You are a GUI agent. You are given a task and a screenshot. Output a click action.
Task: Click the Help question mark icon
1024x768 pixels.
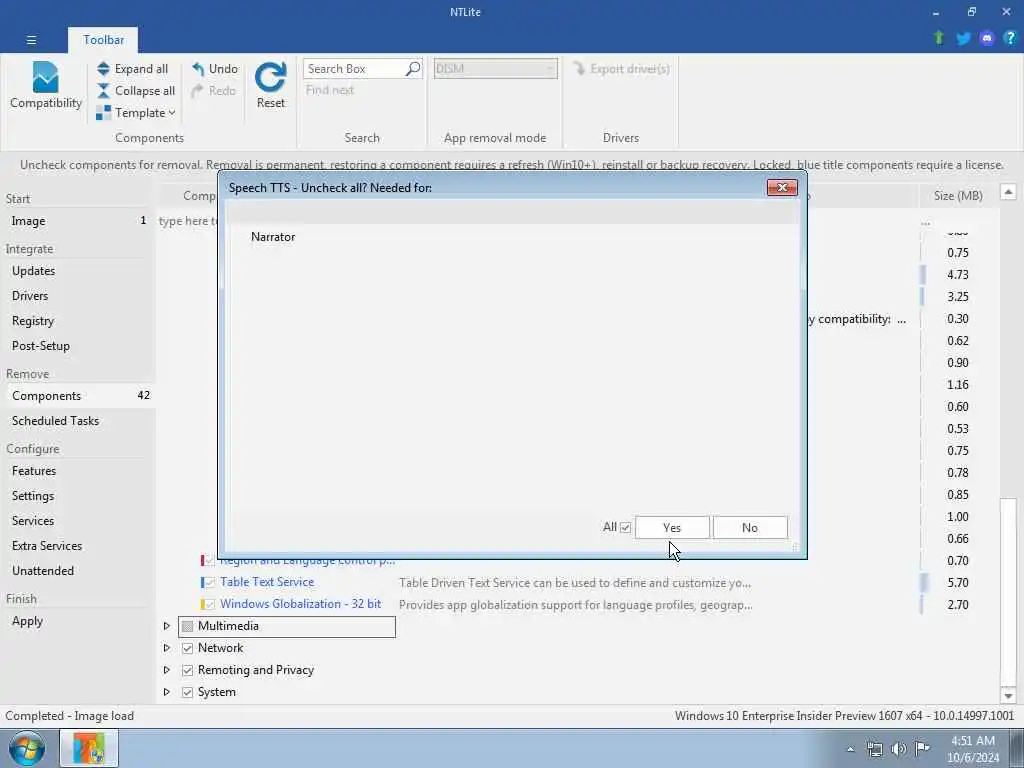(x=1010, y=39)
